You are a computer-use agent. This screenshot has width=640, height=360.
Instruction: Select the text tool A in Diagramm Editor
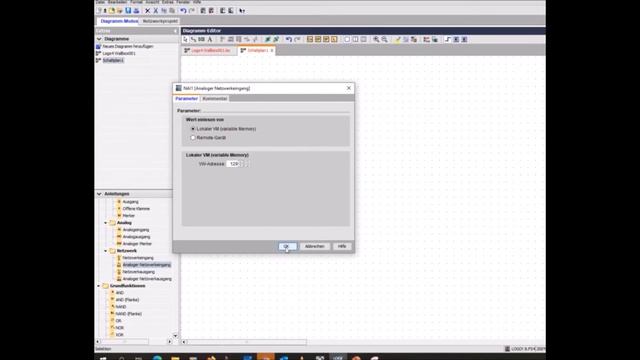coord(210,40)
